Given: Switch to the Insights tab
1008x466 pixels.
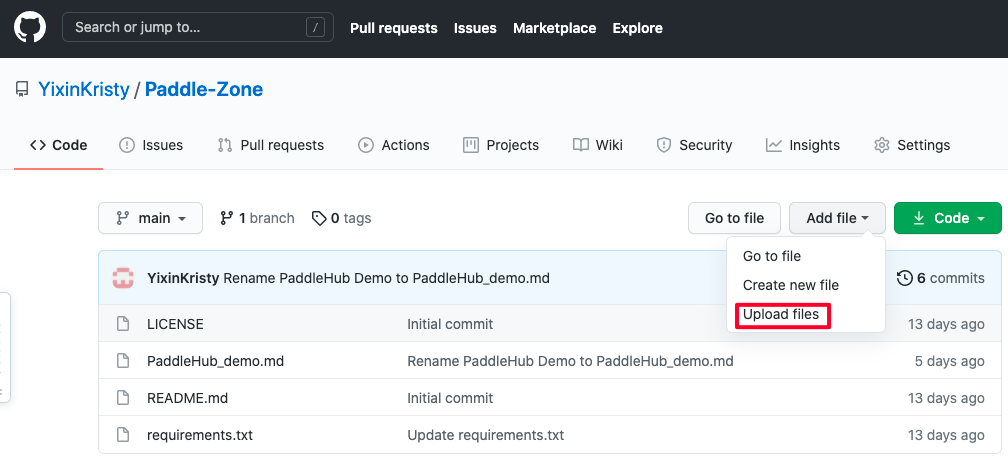Looking at the screenshot, I should (x=802, y=145).
